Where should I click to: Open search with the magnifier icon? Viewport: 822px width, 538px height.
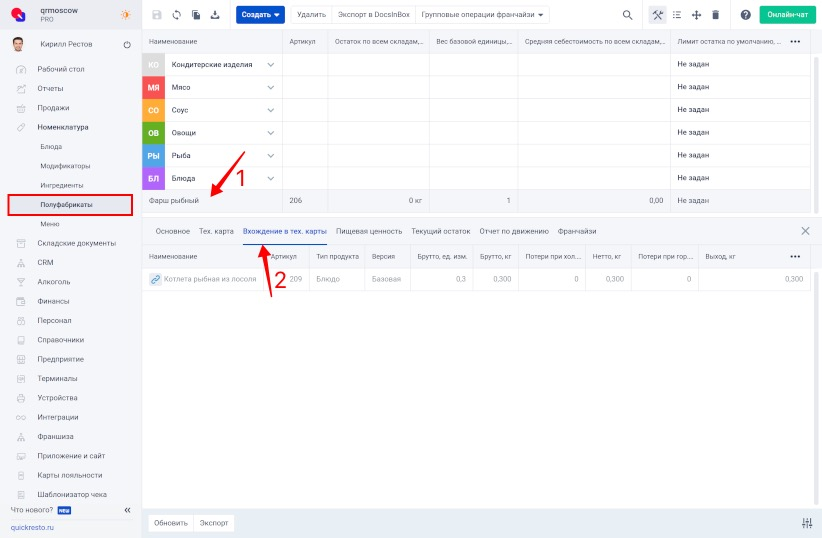(627, 15)
